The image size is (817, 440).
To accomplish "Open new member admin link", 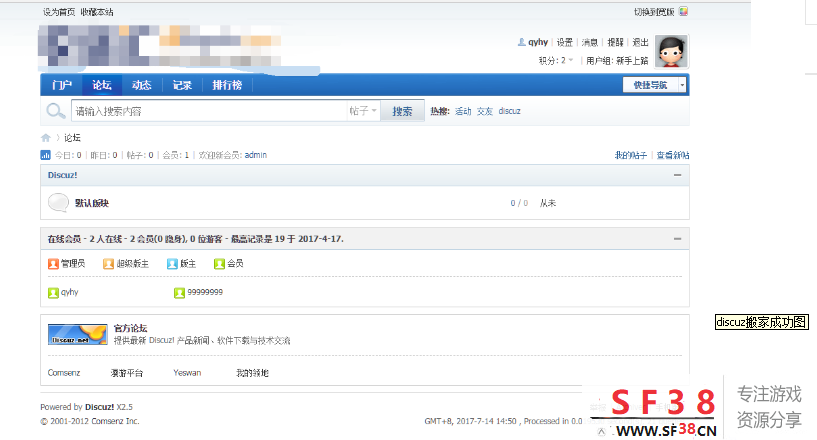I will (255, 155).
